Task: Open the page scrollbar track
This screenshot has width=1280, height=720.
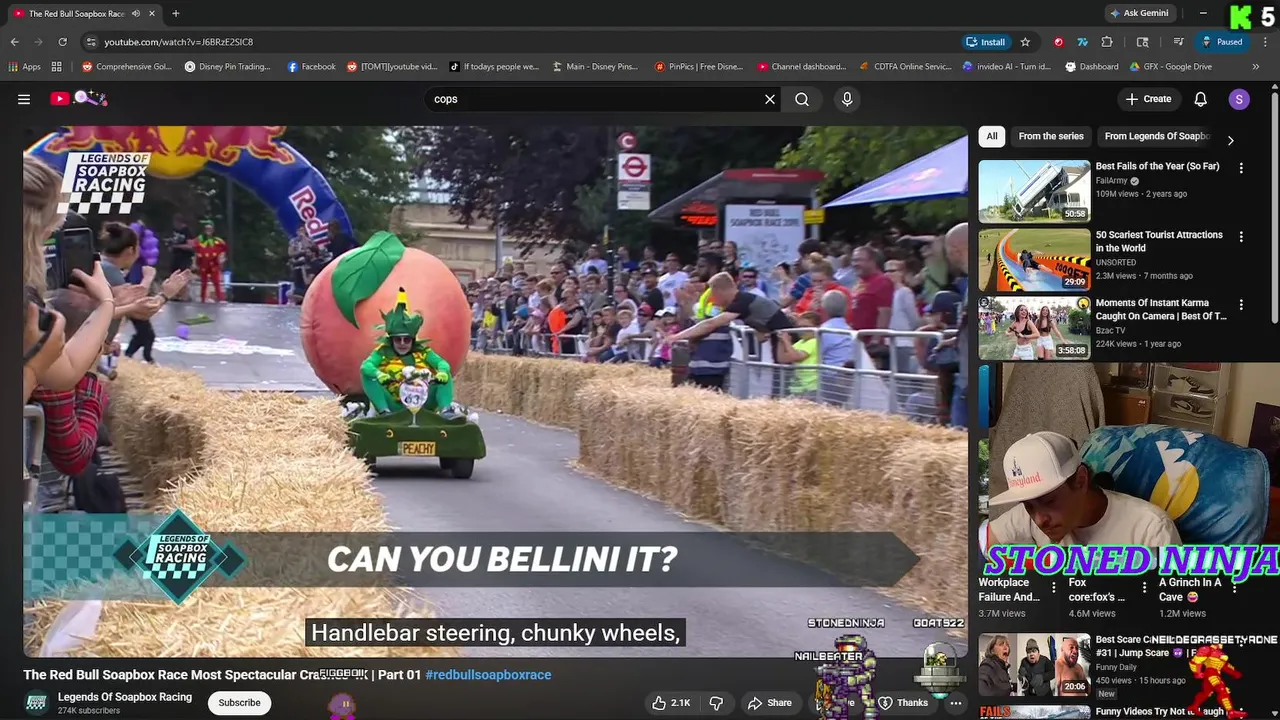Action: coord(1274,400)
